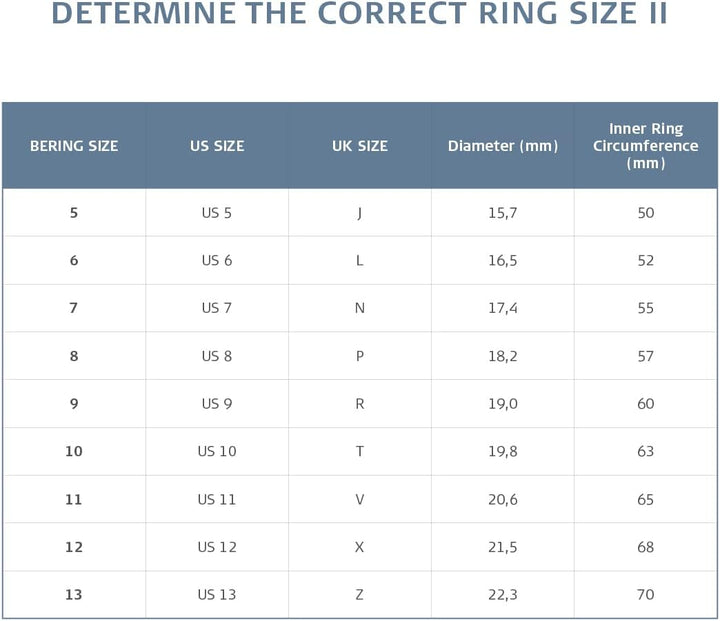This screenshot has width=720, height=621.
Task: Select the 'UK SIZE' column header
Action: 360,146
